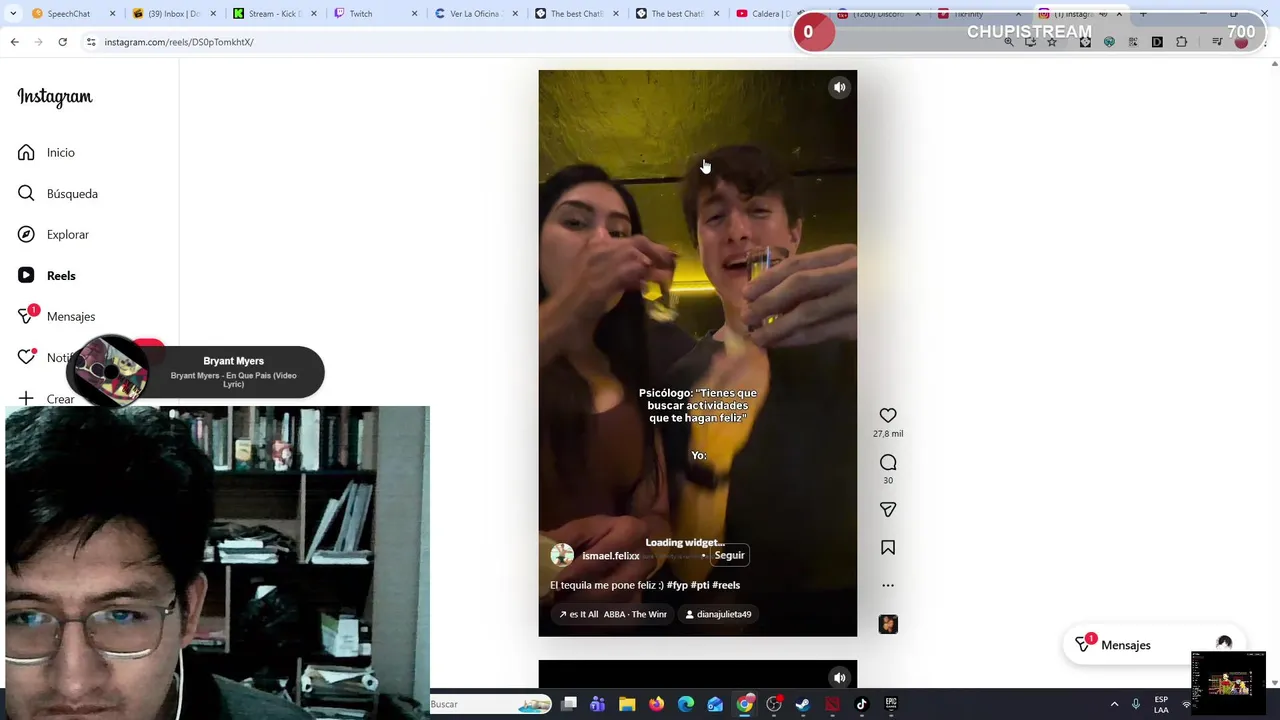This screenshot has width=1280, height=720.
Task: Click the #fyp hashtag in caption
Action: pyautogui.click(x=677, y=585)
